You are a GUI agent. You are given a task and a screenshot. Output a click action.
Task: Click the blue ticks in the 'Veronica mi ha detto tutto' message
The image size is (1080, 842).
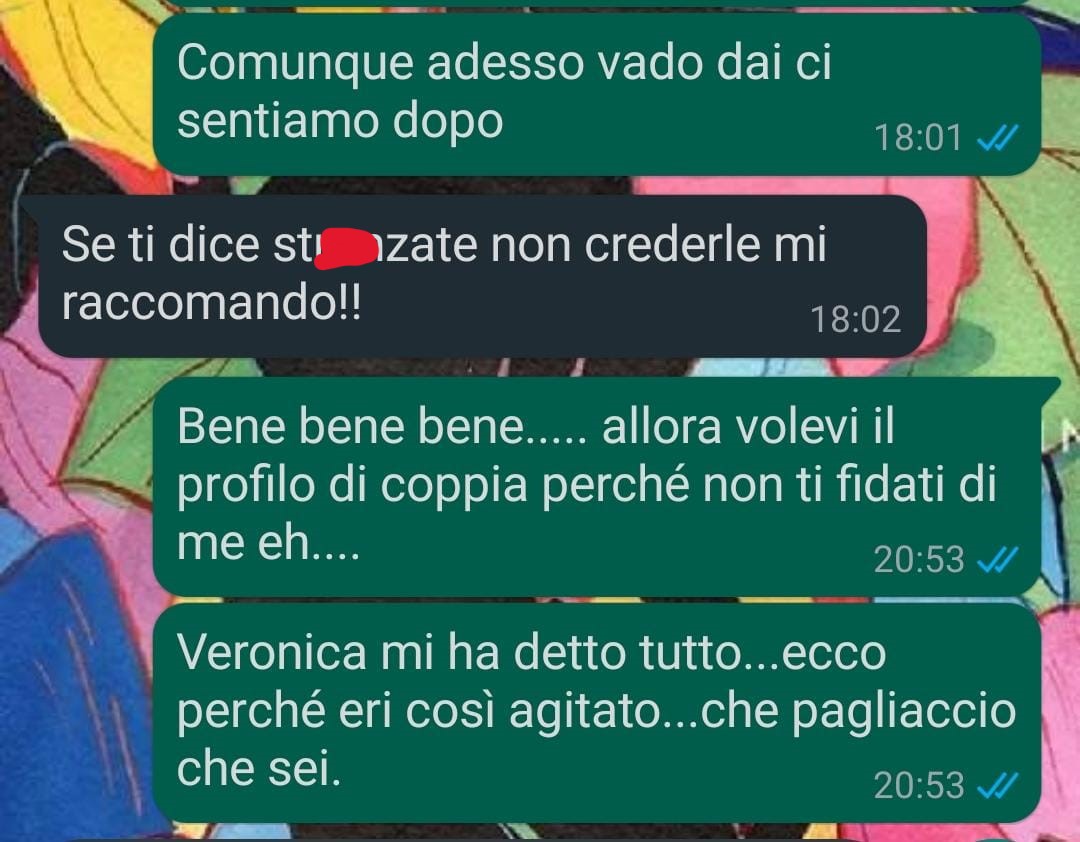tap(997, 785)
